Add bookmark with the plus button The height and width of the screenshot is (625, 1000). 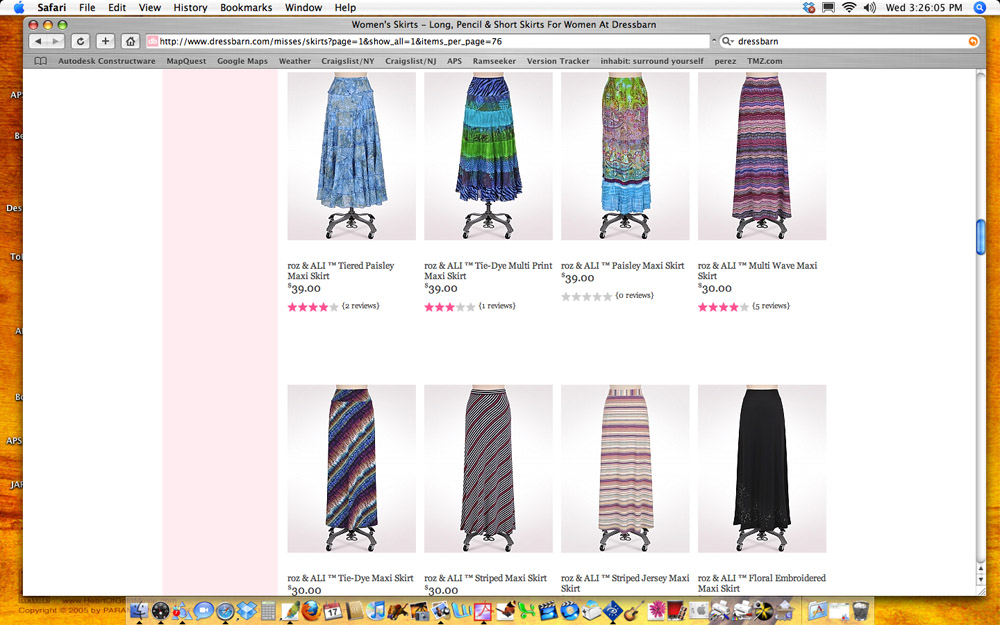point(105,41)
